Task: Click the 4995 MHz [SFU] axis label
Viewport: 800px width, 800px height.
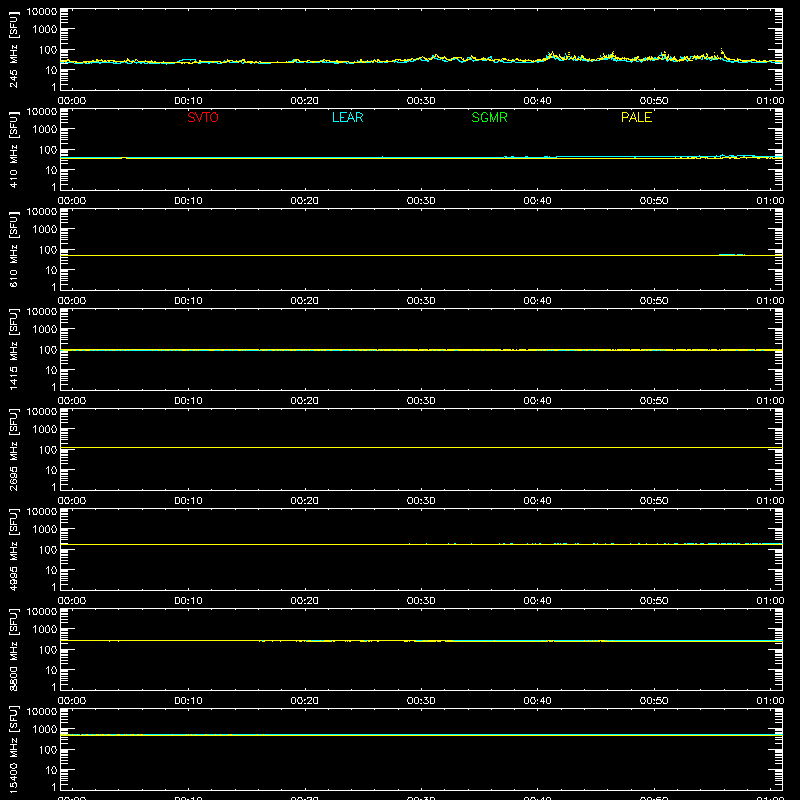Action: 14,549
